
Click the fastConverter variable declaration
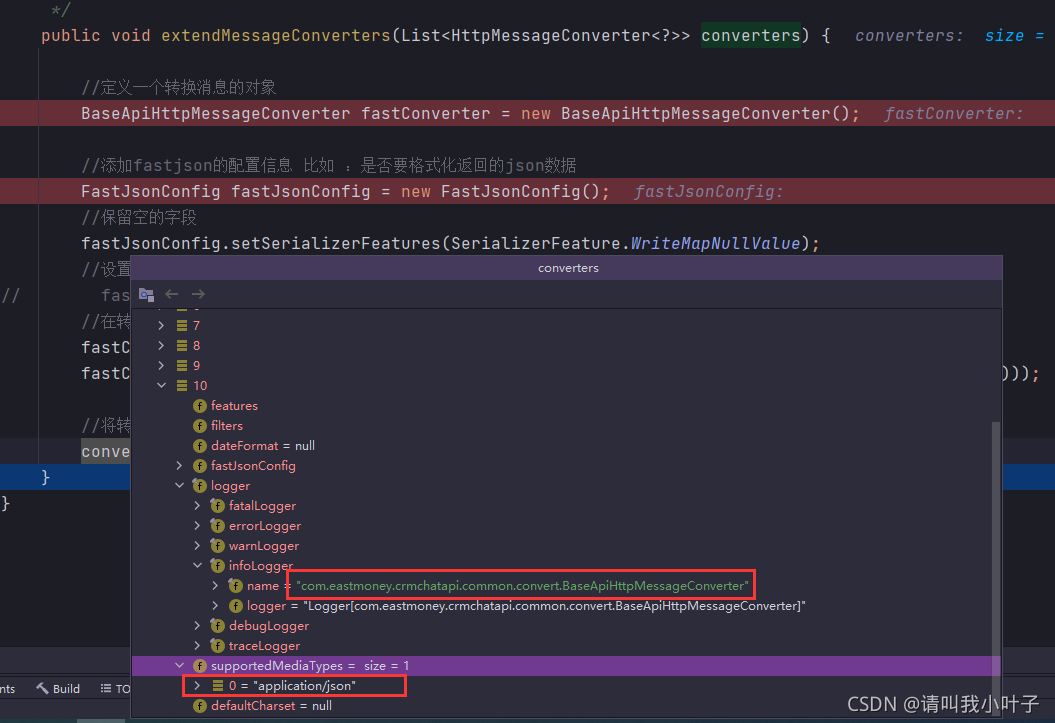click(425, 113)
